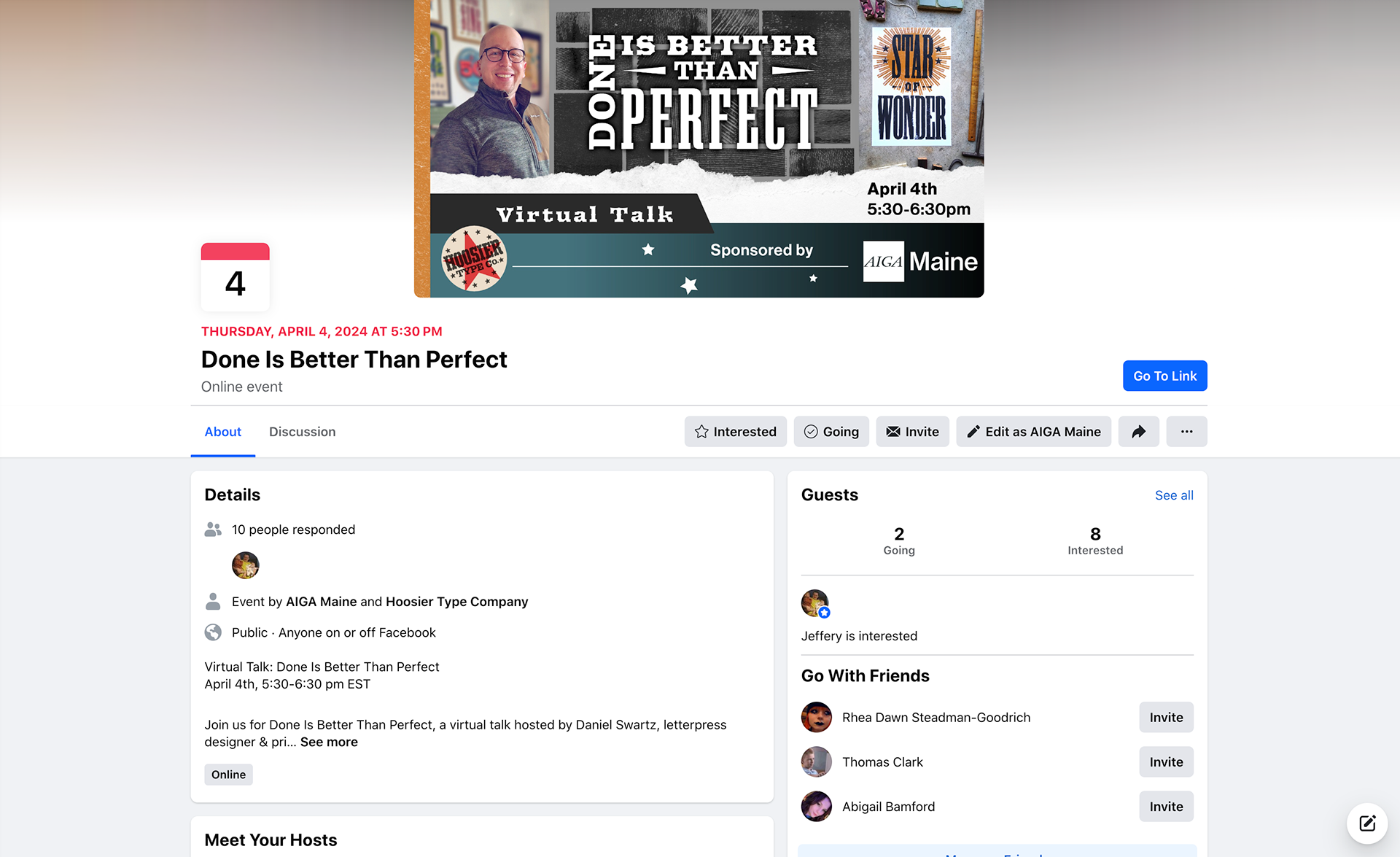Click the share arrow icon button
Viewport: 1400px width, 857px height.
pyautogui.click(x=1138, y=432)
